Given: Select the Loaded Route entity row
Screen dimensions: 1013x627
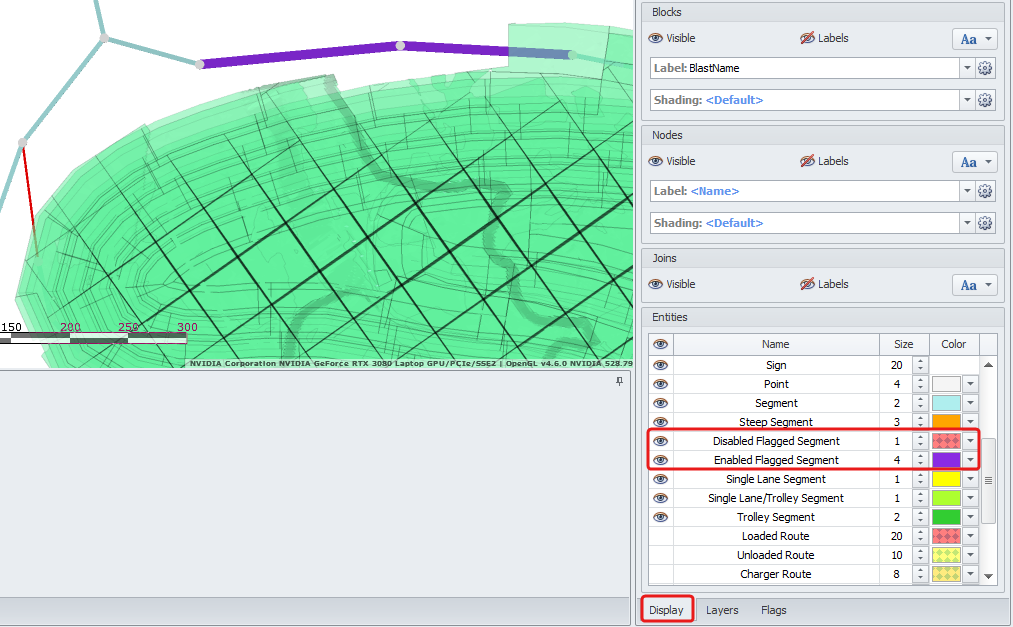Looking at the screenshot, I should click(775, 536).
